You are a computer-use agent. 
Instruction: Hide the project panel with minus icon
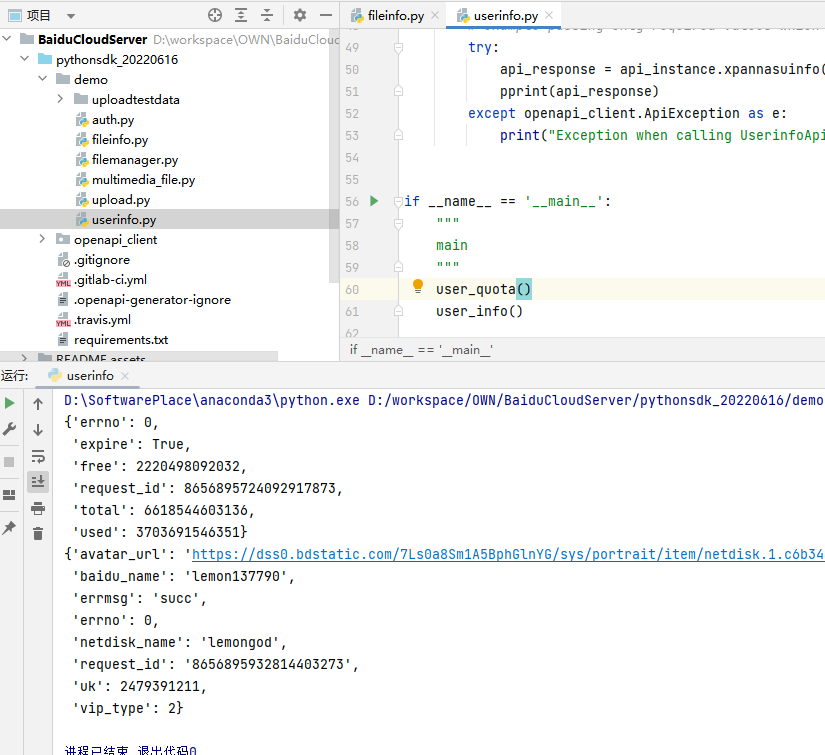[x=326, y=15]
